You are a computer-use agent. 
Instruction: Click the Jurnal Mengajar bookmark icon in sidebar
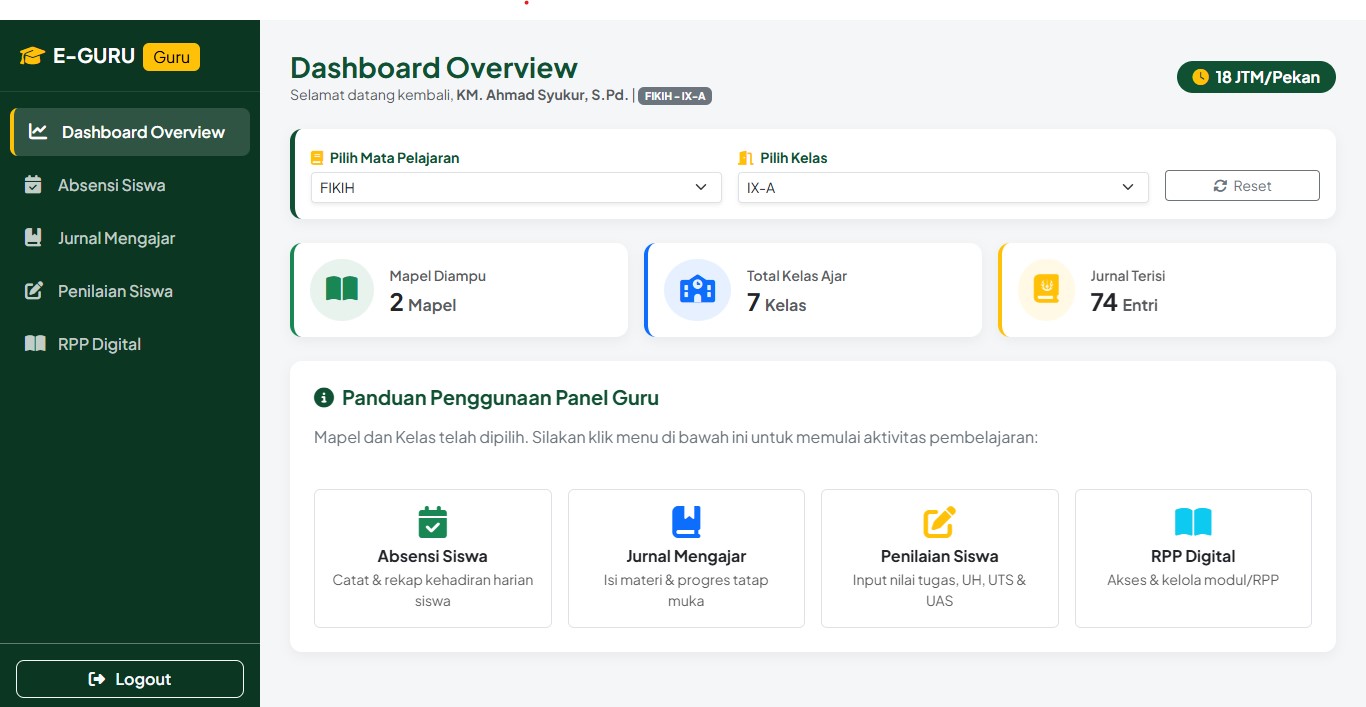pos(34,238)
